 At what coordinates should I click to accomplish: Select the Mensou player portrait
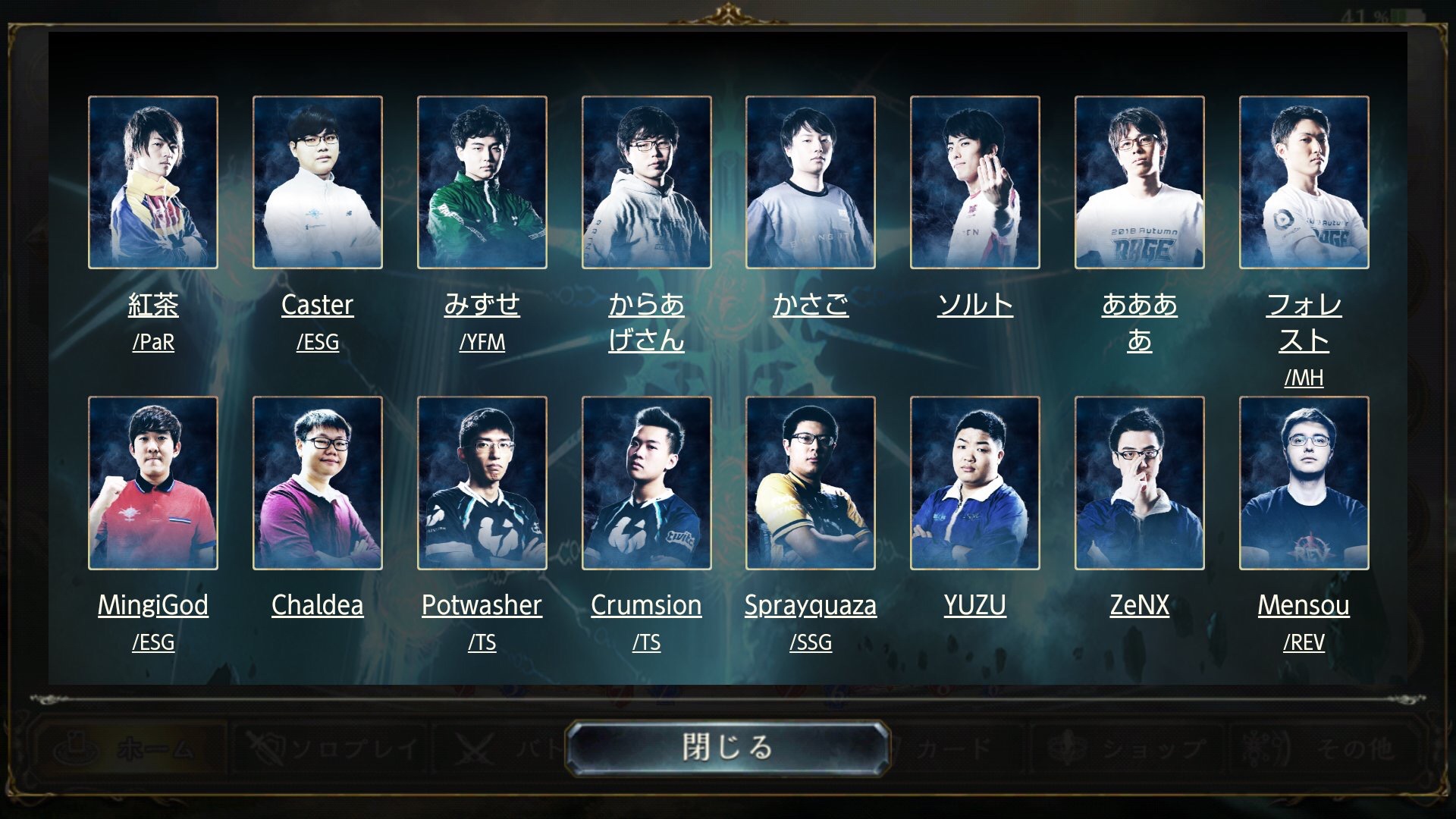[x=1304, y=483]
